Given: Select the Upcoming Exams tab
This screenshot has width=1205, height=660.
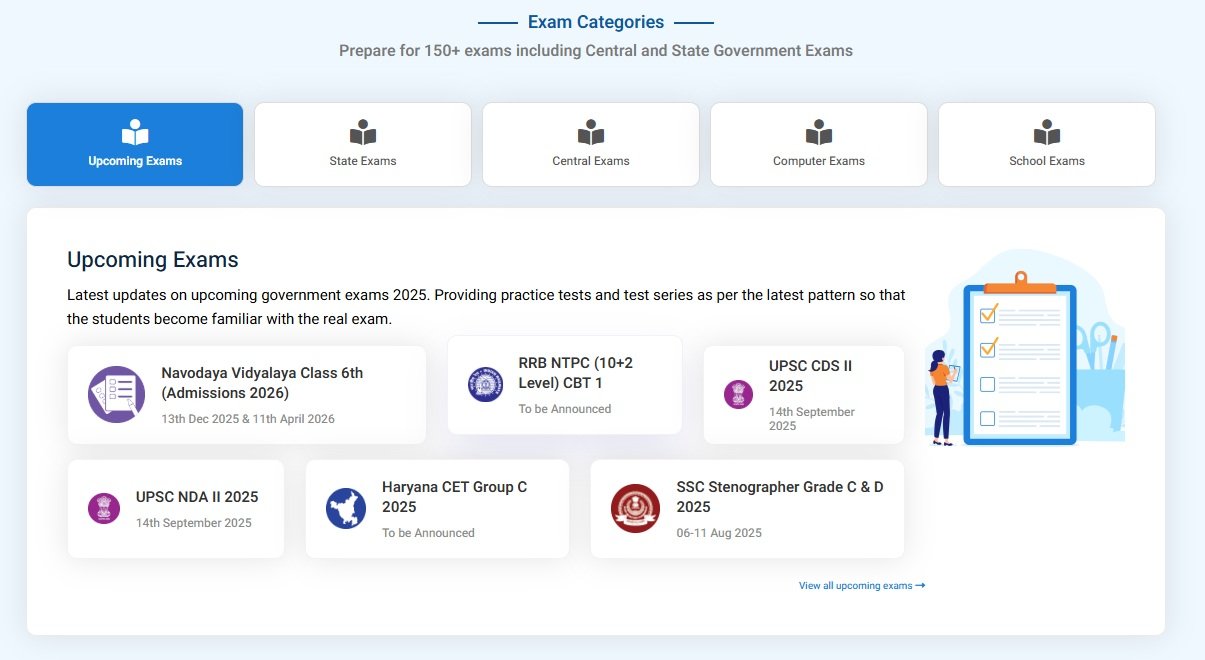Looking at the screenshot, I should click(x=135, y=144).
